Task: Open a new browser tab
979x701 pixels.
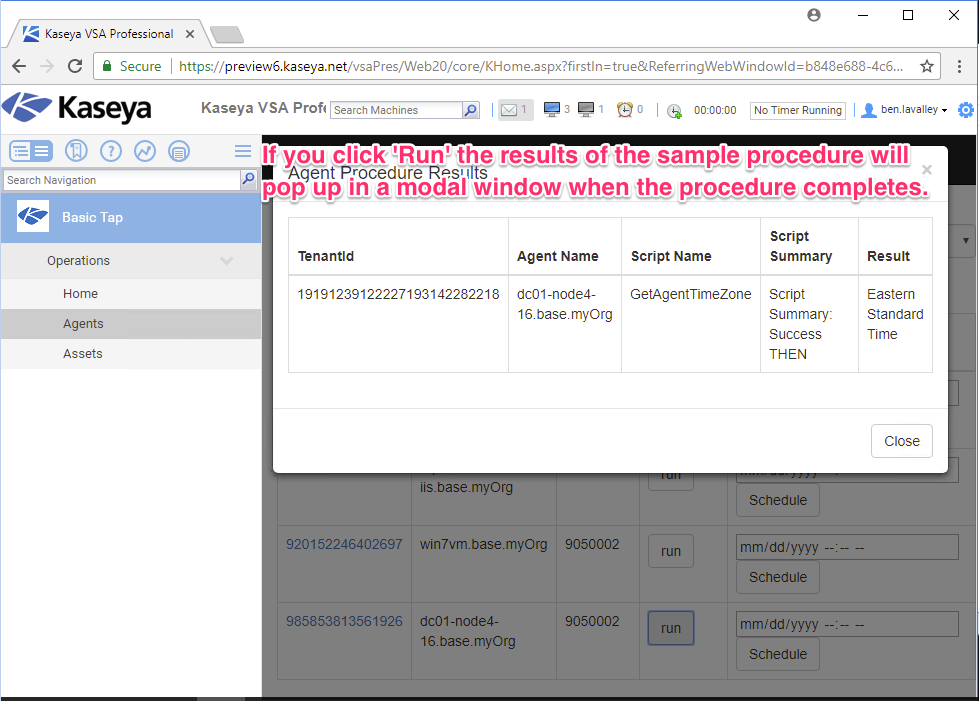Action: (227, 34)
